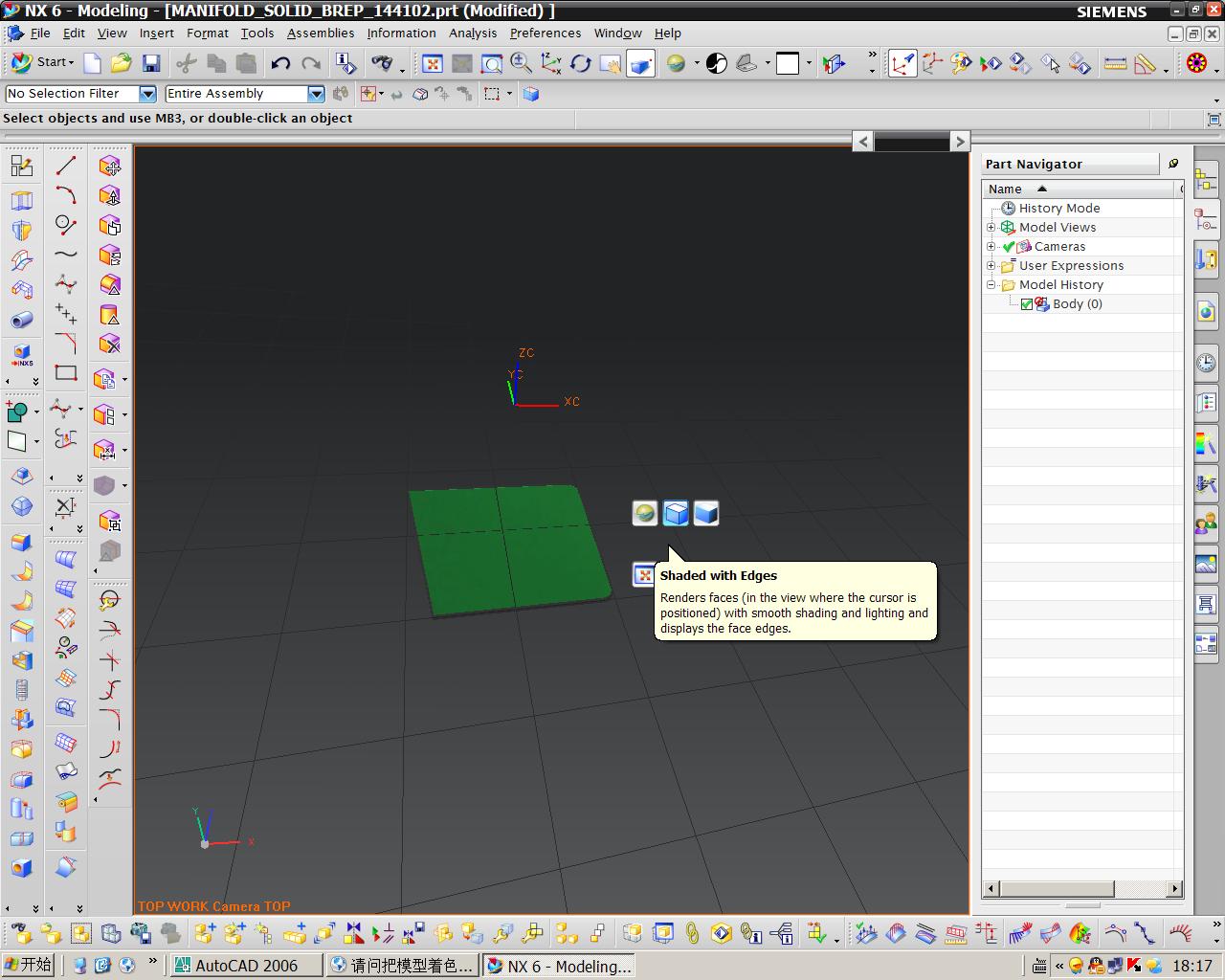The width and height of the screenshot is (1225, 980).
Task: Pin the Part Navigator panel
Action: point(1173,164)
